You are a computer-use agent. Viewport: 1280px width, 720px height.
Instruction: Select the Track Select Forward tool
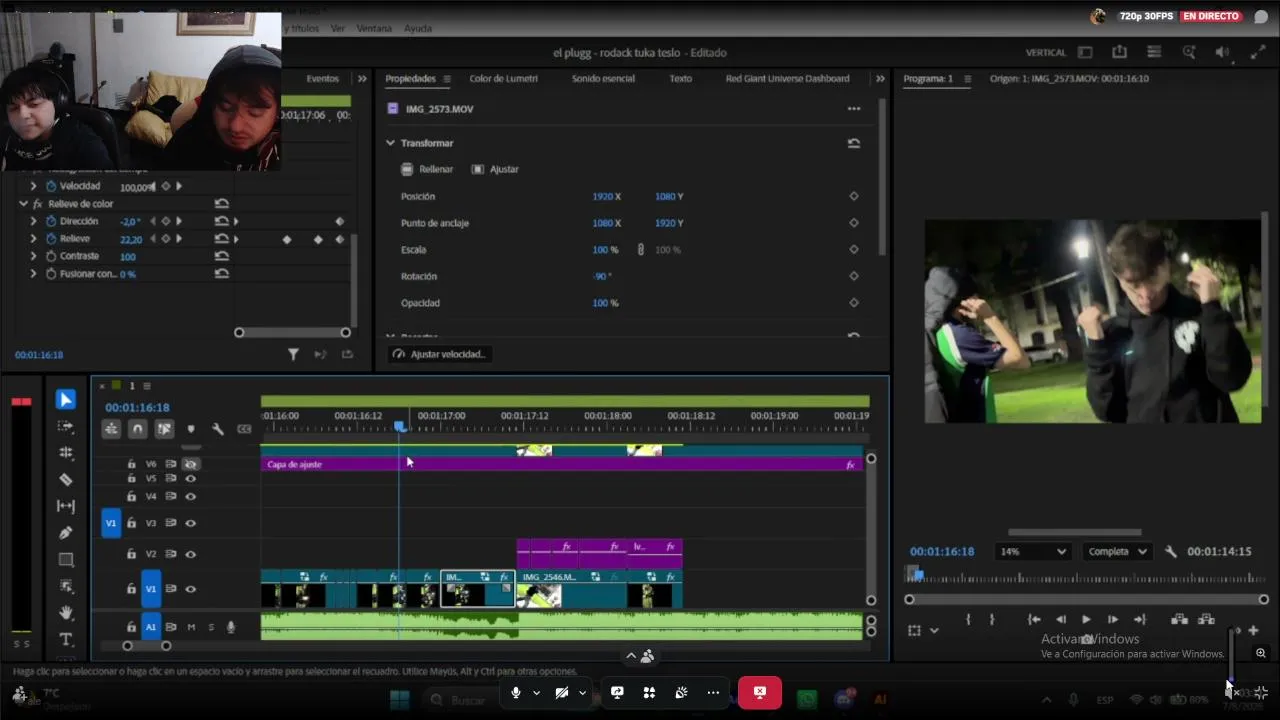pyautogui.click(x=66, y=427)
